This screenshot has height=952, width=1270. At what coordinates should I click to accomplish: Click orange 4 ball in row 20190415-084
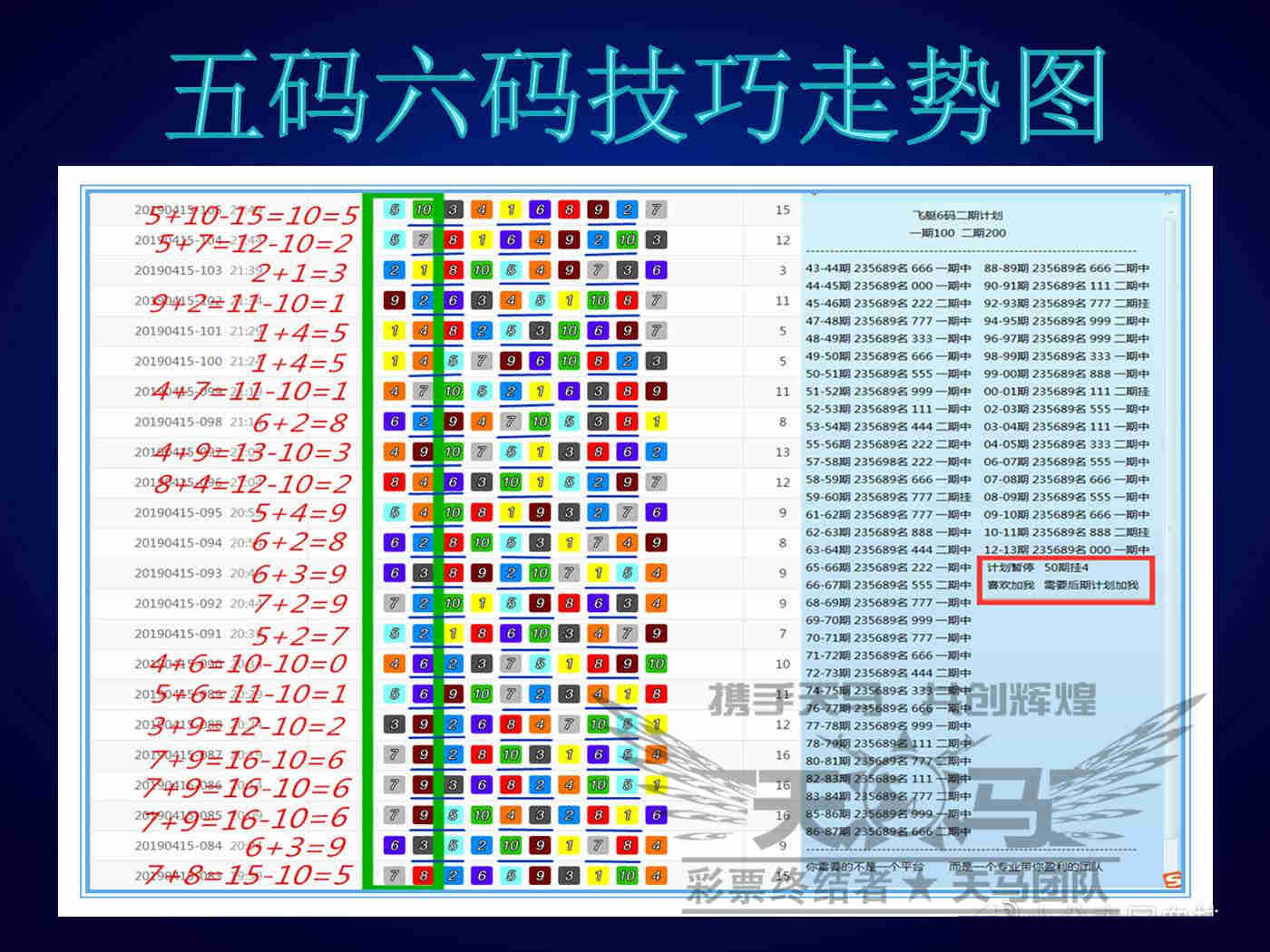coord(656,845)
